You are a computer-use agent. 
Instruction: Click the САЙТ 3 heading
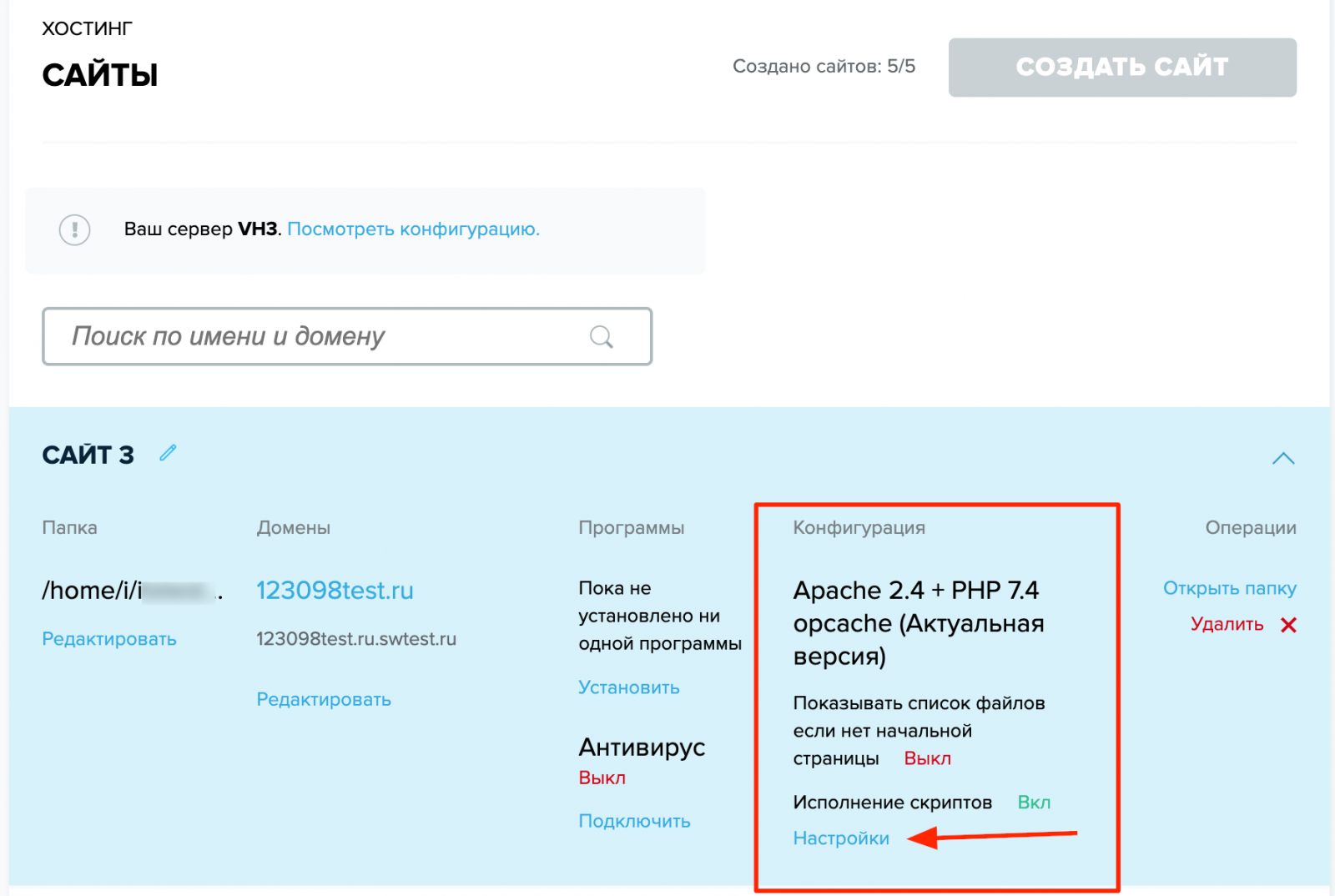88,455
